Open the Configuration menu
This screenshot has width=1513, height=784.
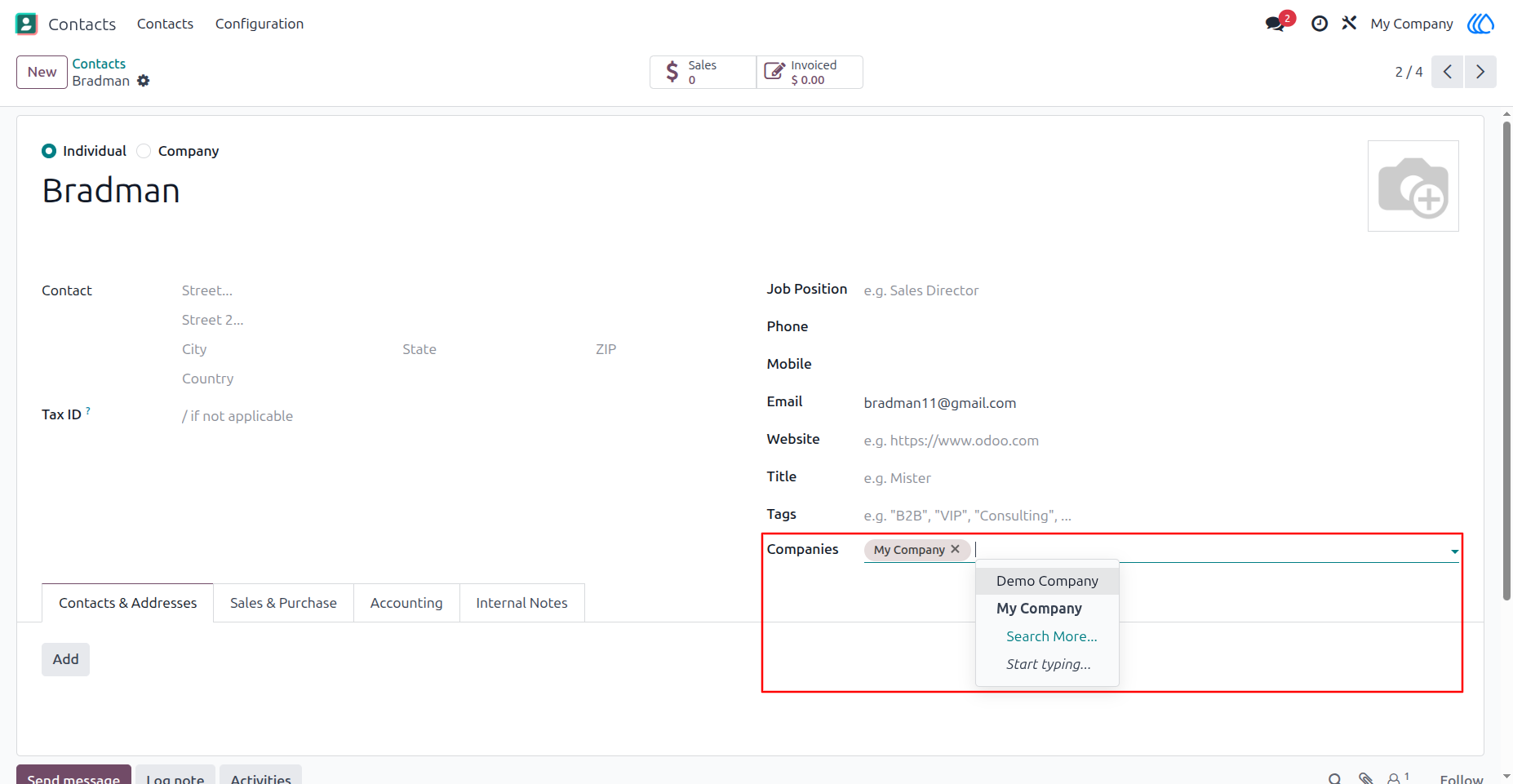click(260, 24)
